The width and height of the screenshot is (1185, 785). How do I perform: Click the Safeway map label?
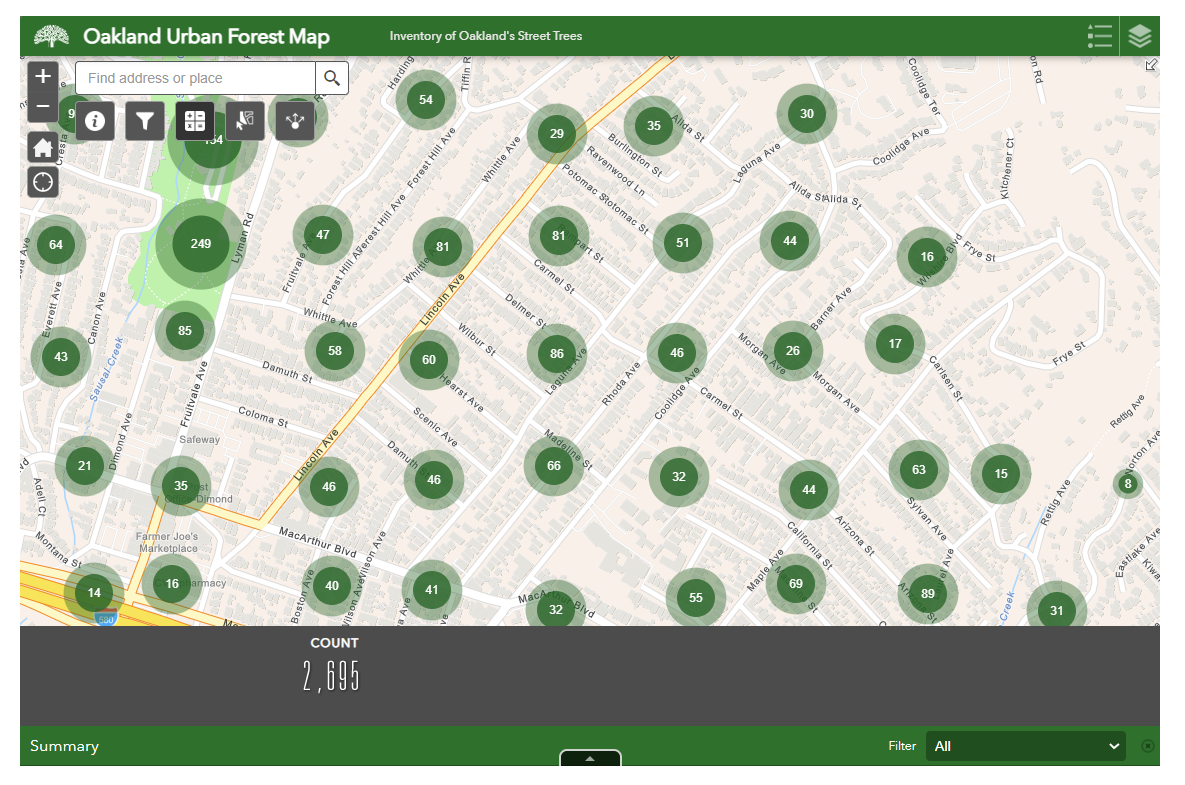point(200,440)
